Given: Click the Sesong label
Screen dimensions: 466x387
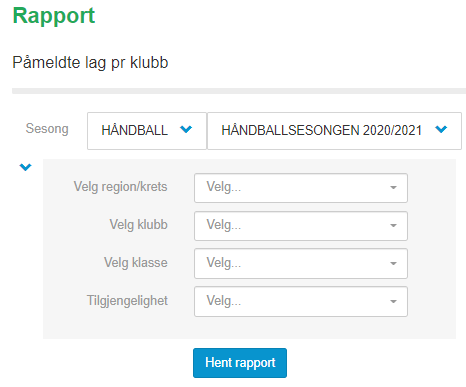Looking at the screenshot, I should 47,129.
